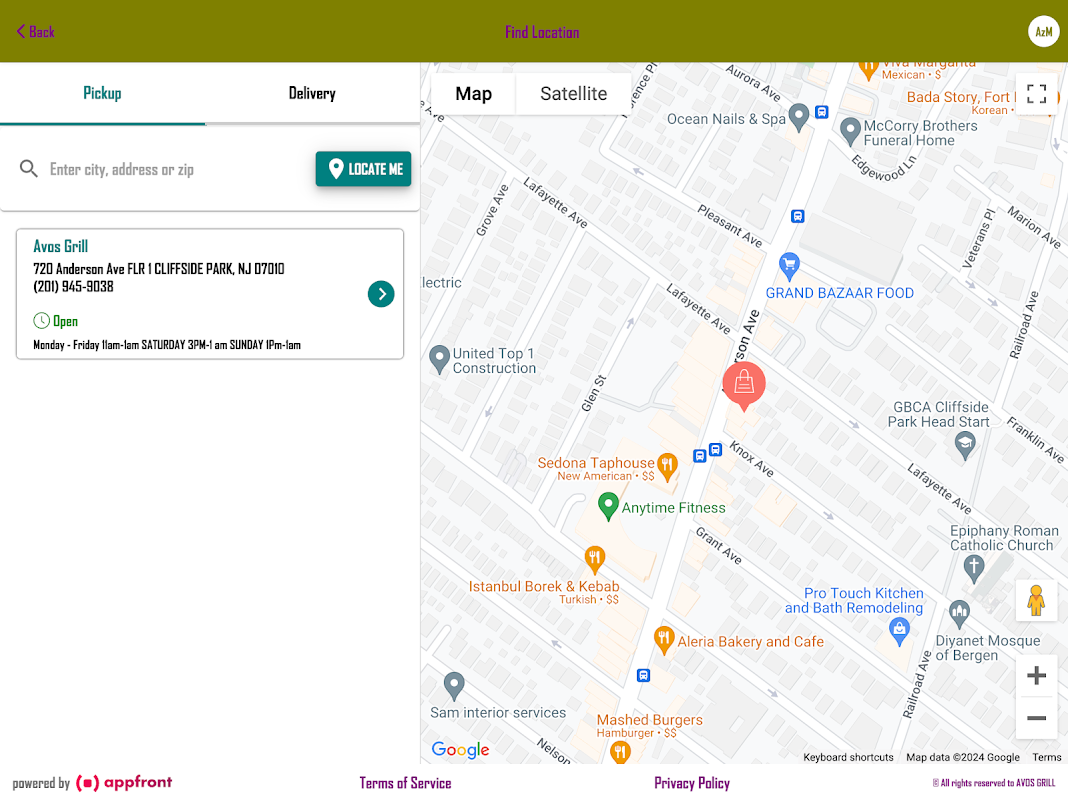
Task: Switch to the Delivery tab
Action: pyautogui.click(x=312, y=93)
